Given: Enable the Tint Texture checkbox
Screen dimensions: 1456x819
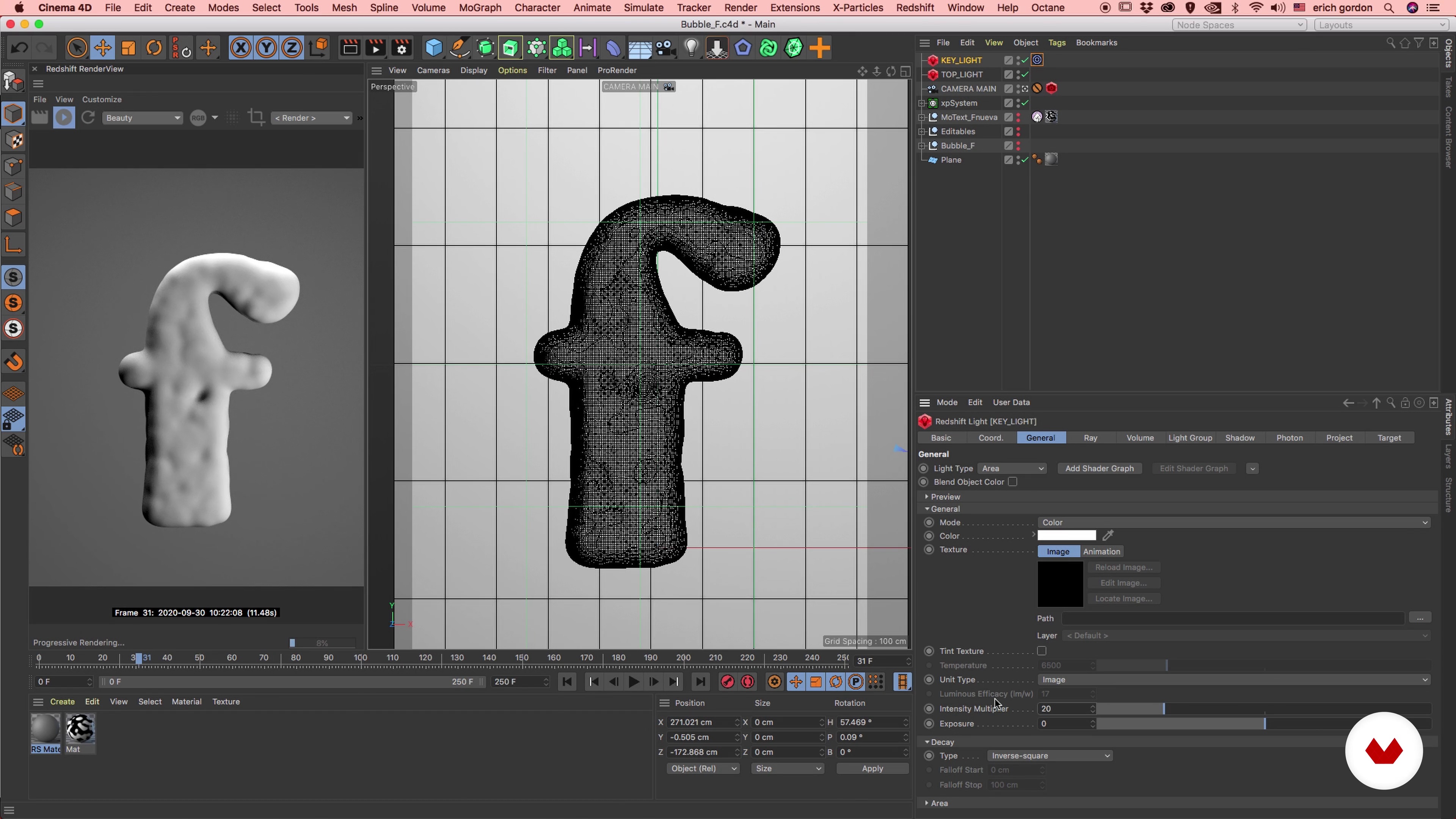Looking at the screenshot, I should click(1042, 651).
